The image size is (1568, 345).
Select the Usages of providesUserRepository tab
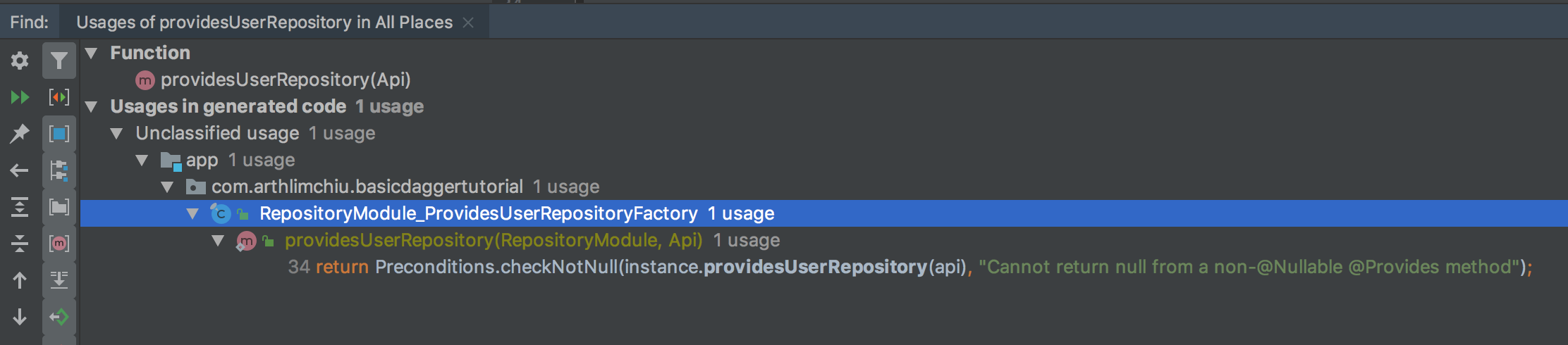point(264,23)
